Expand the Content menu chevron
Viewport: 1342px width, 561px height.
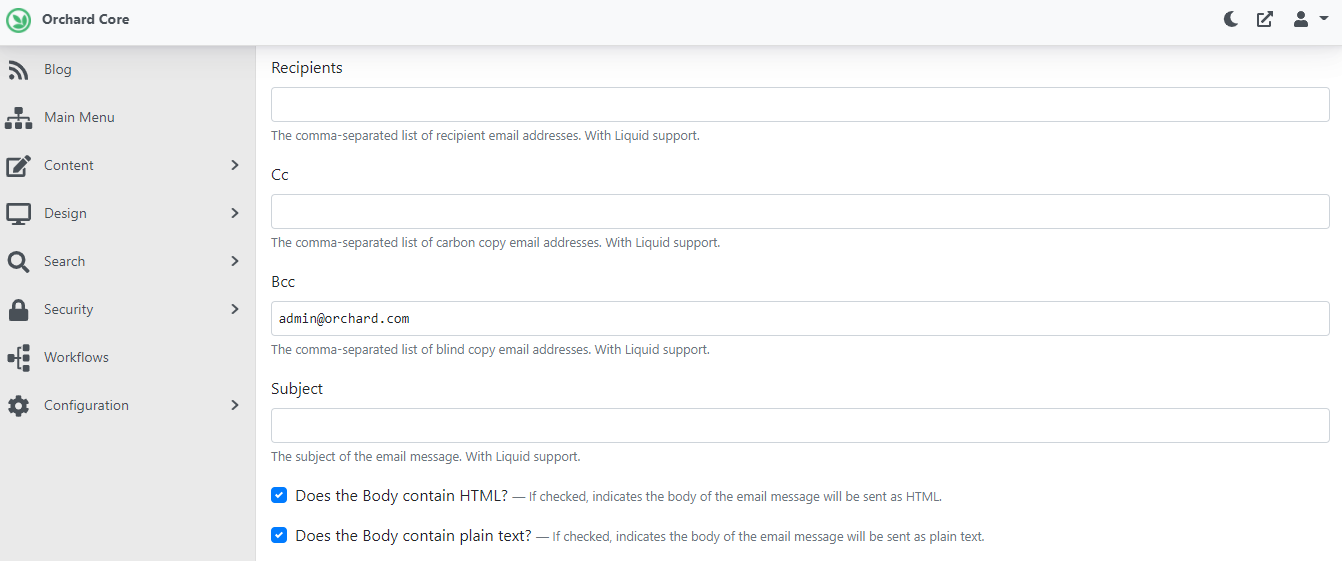pos(235,165)
